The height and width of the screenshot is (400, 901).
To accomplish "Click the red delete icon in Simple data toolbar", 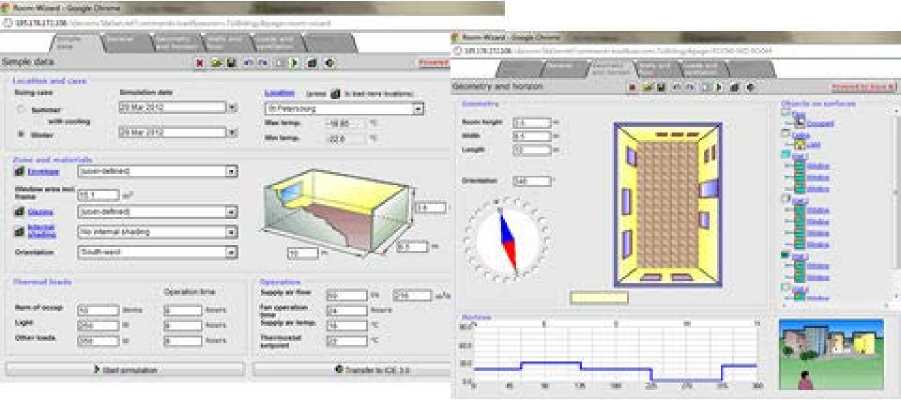I will (200, 63).
